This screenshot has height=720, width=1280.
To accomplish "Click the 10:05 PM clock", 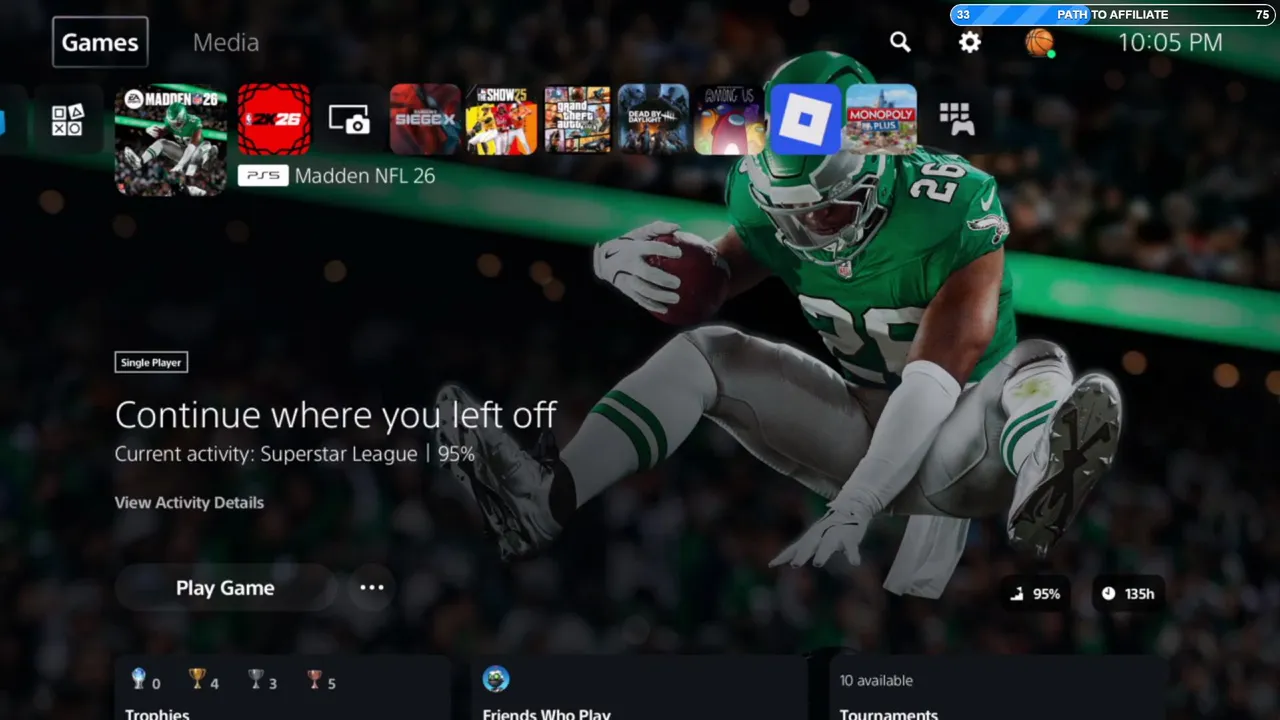I will coord(1170,42).
